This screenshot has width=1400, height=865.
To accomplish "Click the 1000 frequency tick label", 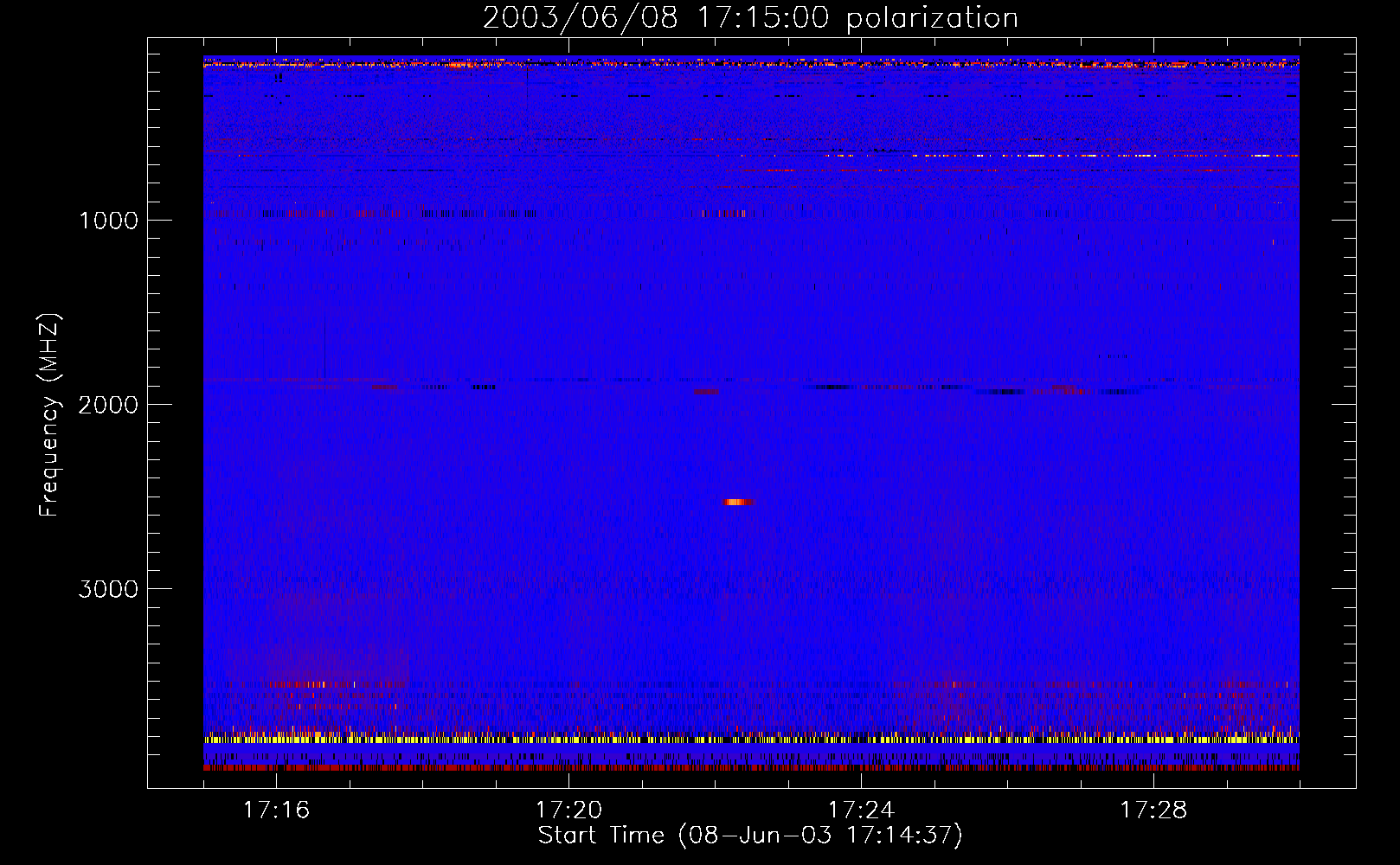I will tap(108, 221).
